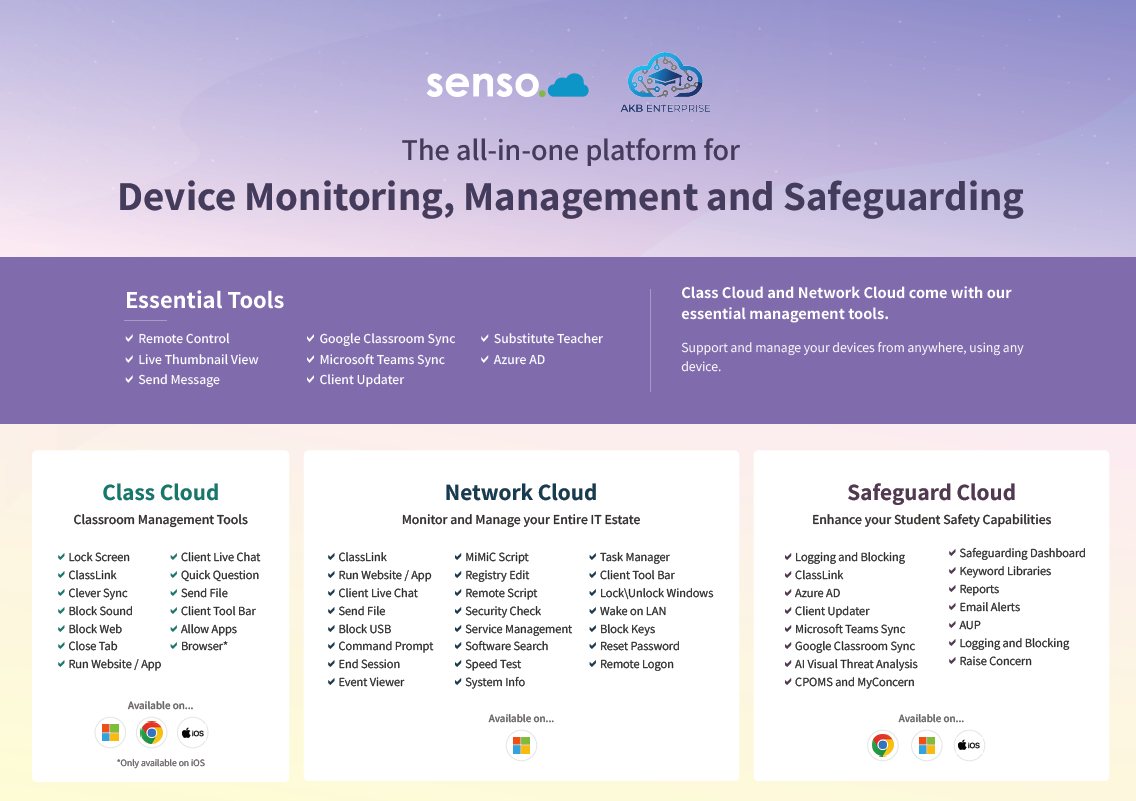Screen dimensions: 1136x801
Task: Click 'Lock\Unlock Windows' item
Action: (656, 593)
